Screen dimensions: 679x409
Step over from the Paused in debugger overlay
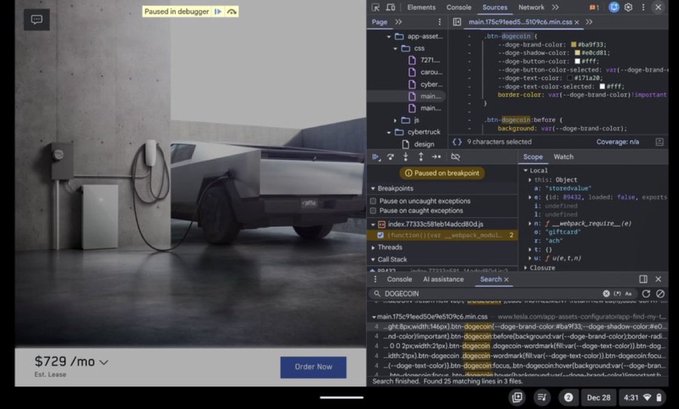[x=232, y=12]
